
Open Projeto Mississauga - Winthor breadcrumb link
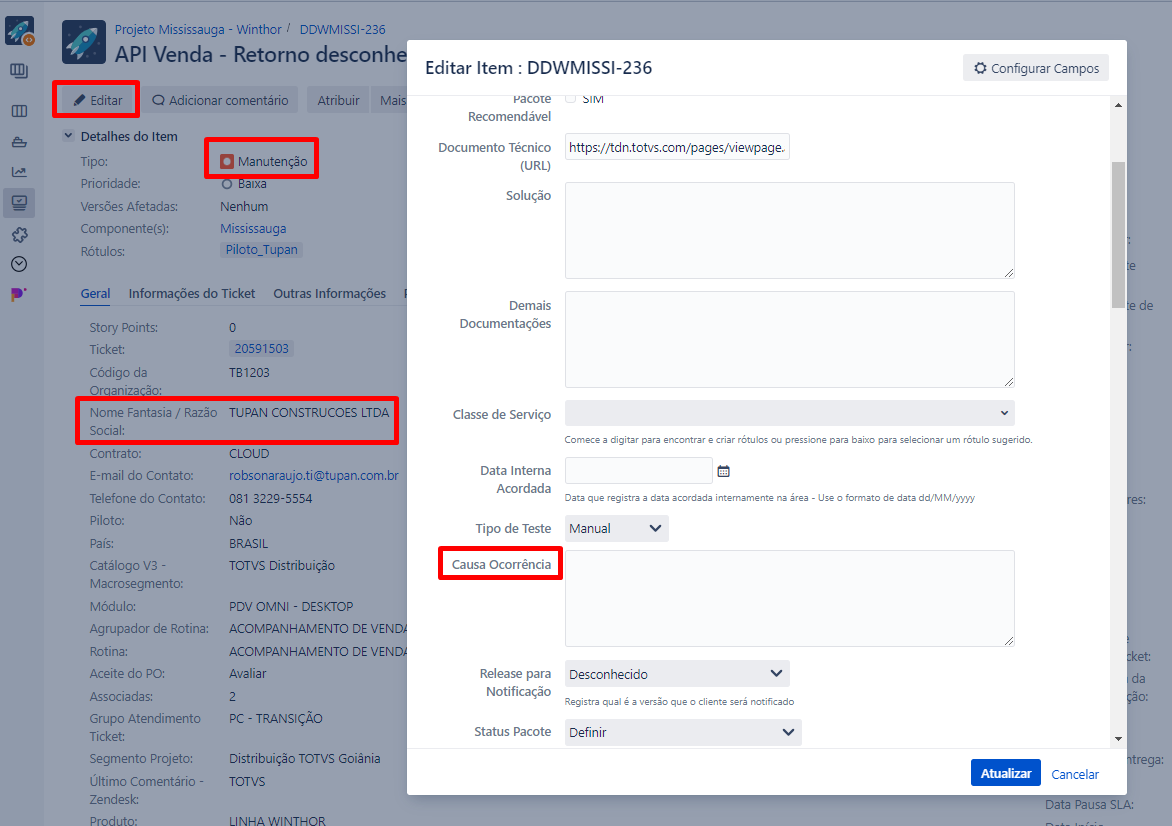pos(198,29)
